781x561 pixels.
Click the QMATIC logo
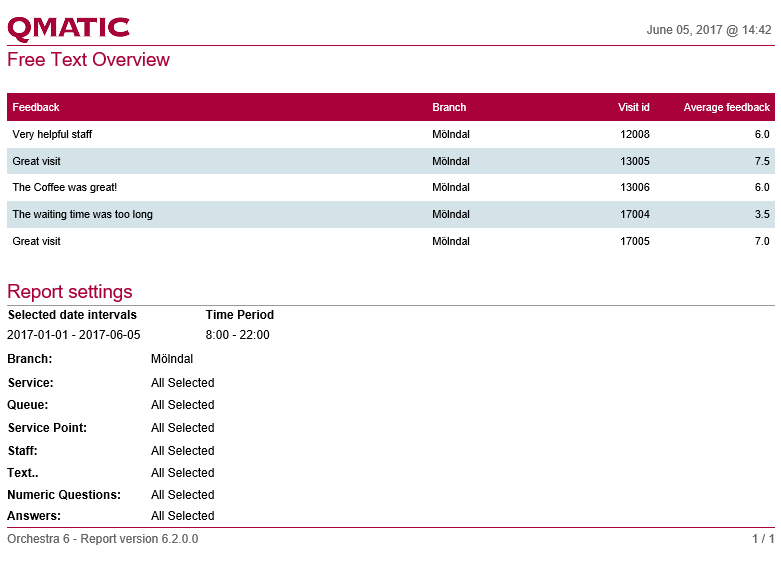[68, 27]
